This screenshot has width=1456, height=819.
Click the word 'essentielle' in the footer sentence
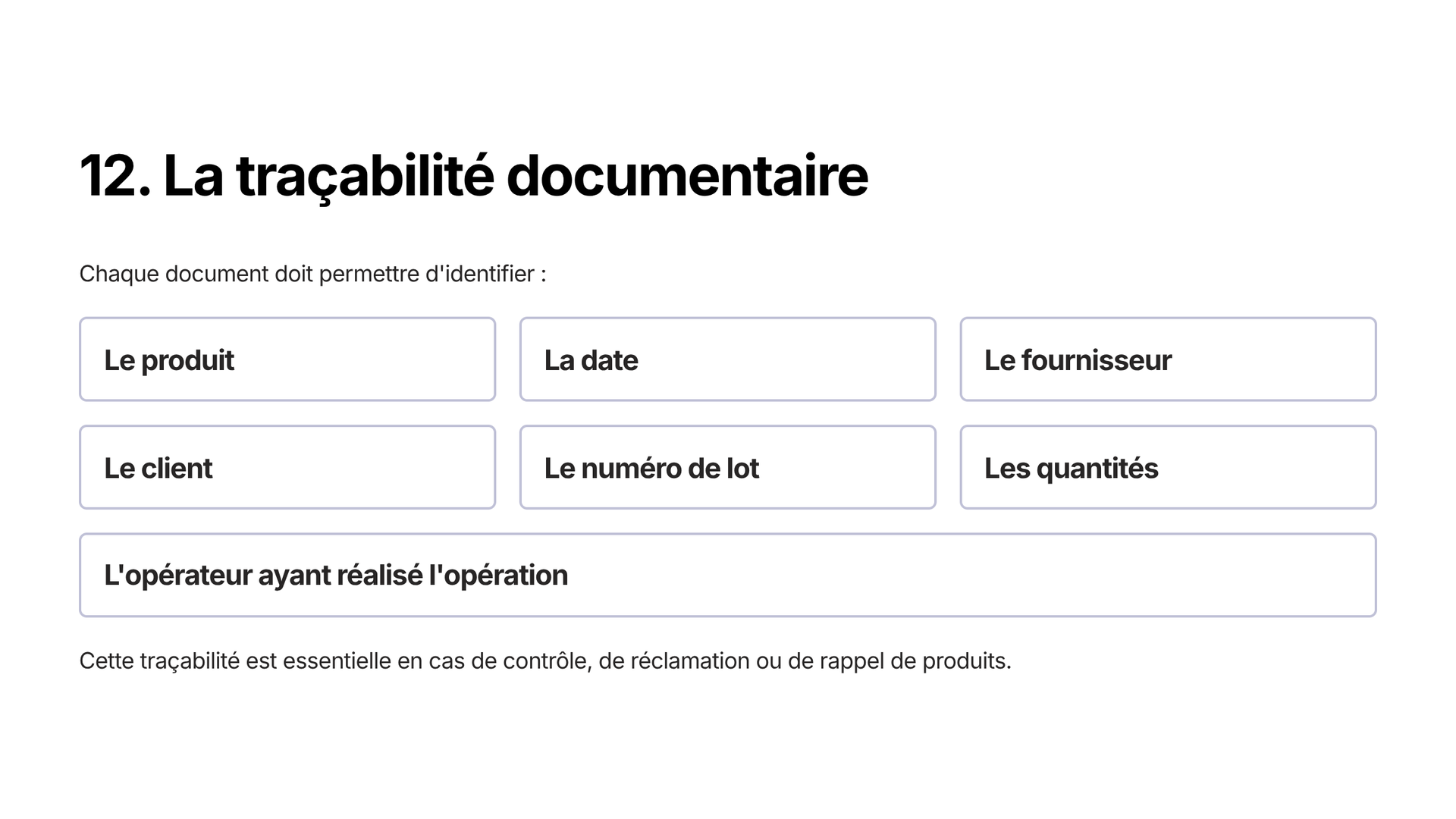[337, 661]
